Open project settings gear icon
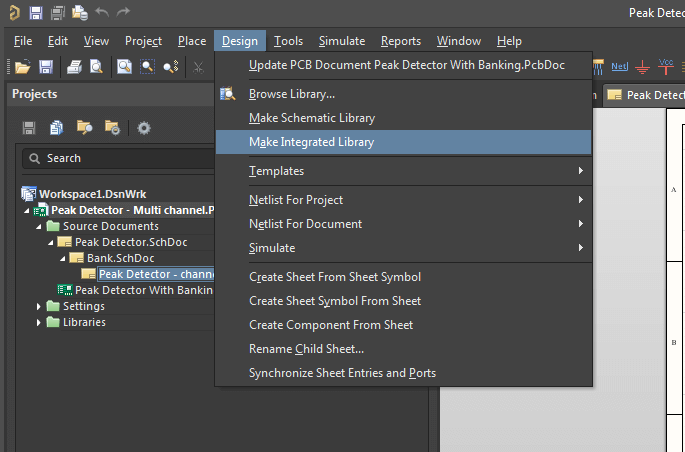 (x=144, y=127)
